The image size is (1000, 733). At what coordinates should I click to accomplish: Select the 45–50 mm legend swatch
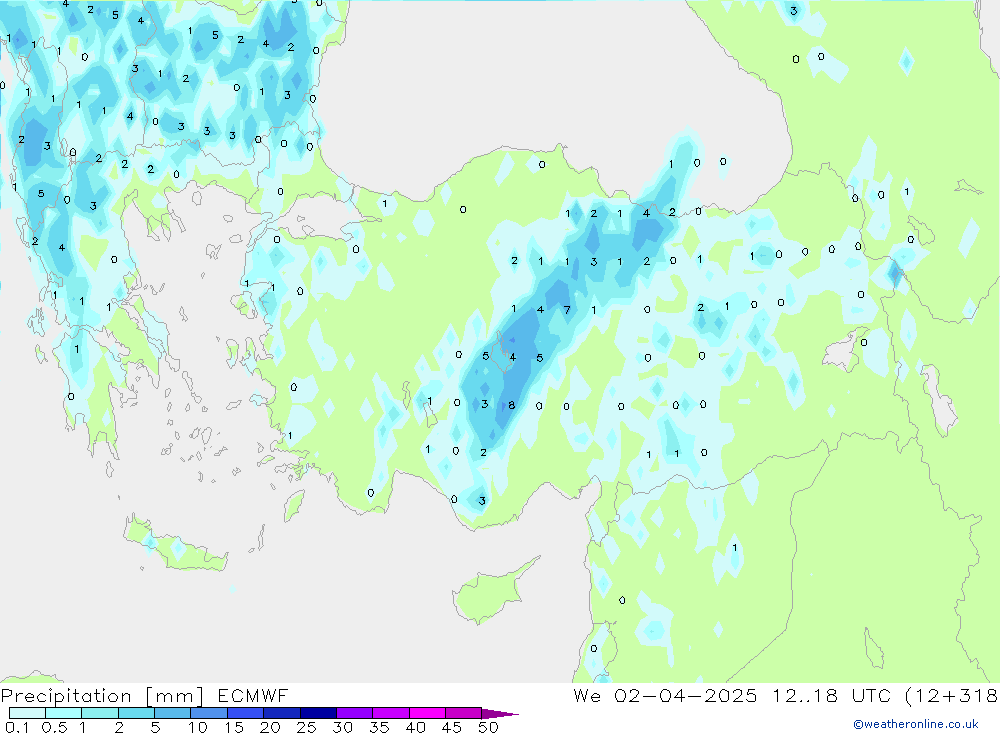[x=464, y=713]
